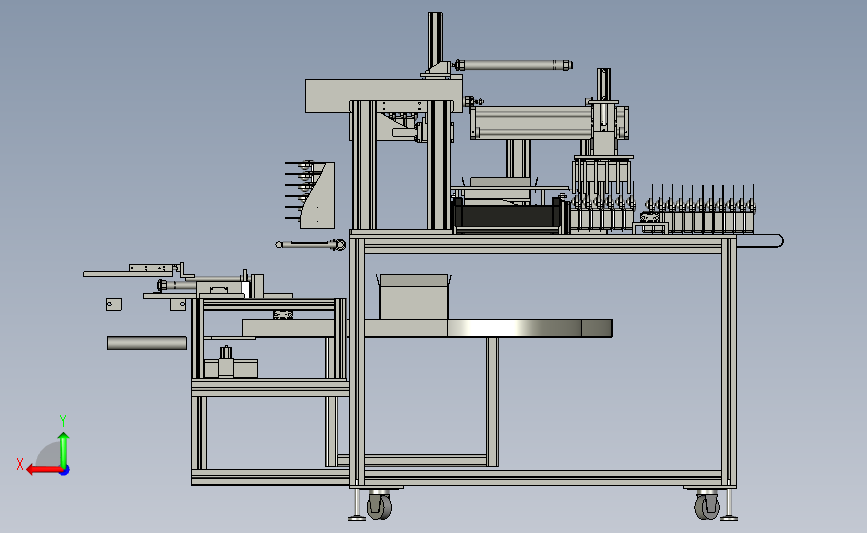Select the wedge-shaped rack with horizontal pins
Viewport: 867px width, 533px height.
click(311, 195)
